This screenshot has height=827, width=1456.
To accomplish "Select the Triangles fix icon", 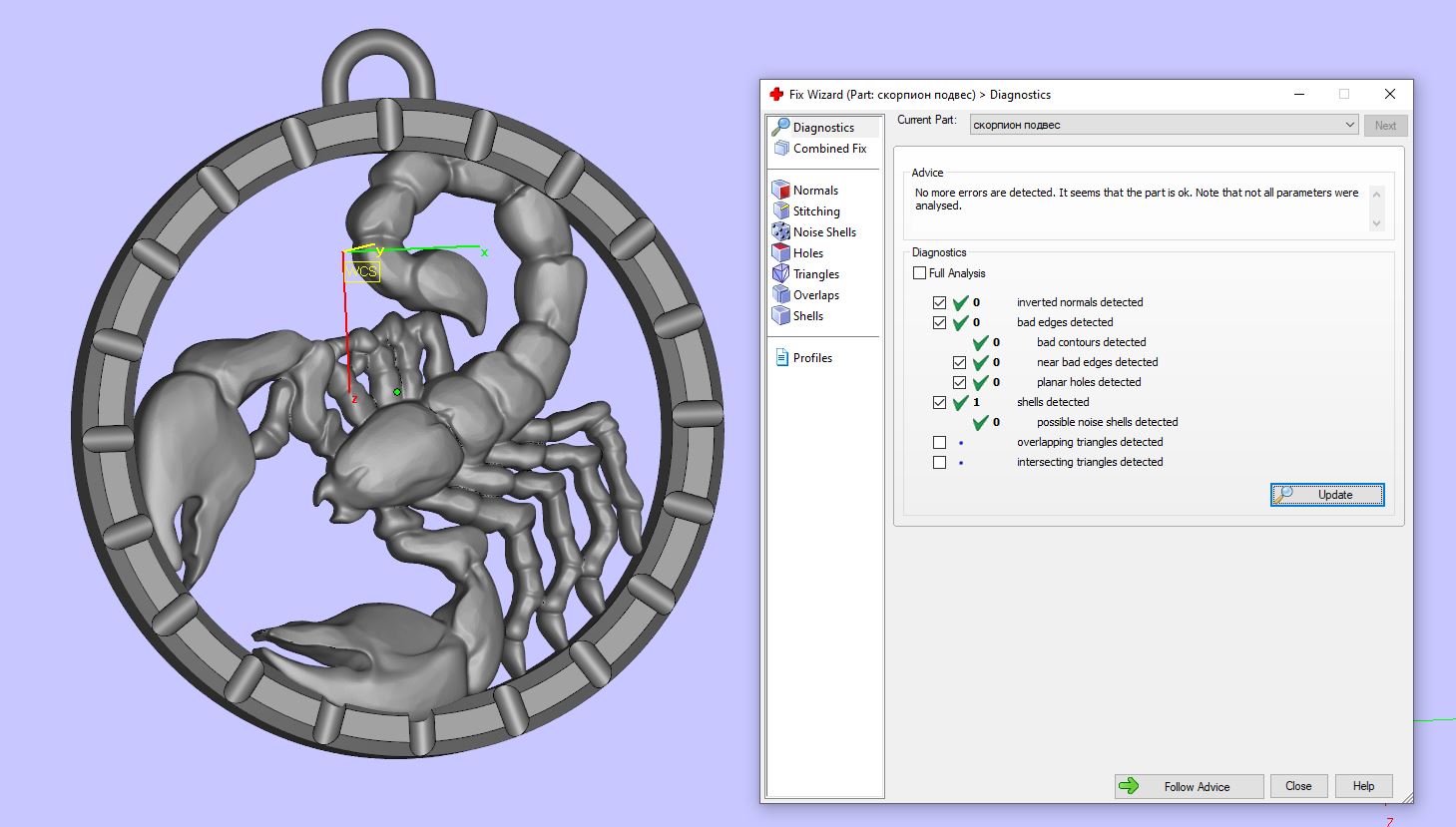I will coord(781,273).
